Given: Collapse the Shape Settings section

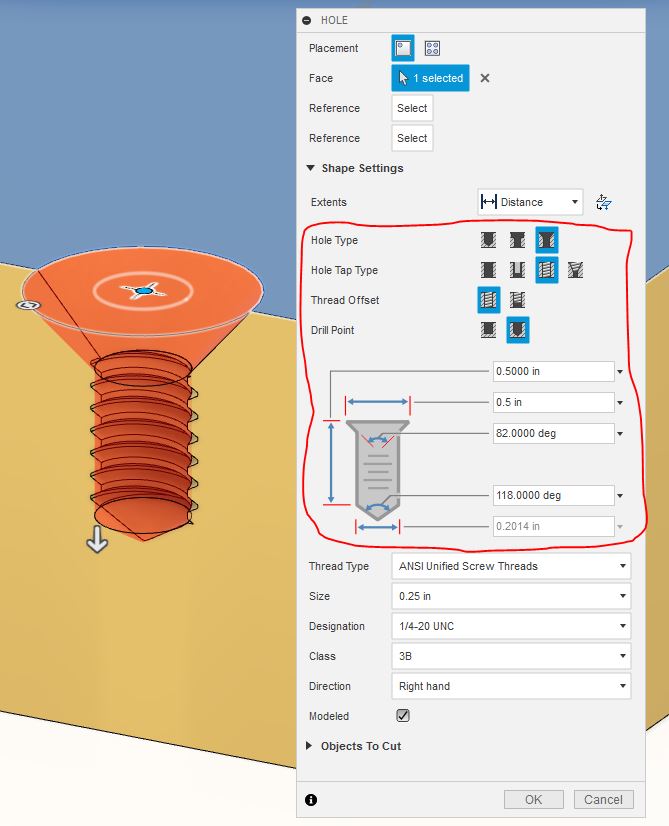Looking at the screenshot, I should (x=310, y=168).
